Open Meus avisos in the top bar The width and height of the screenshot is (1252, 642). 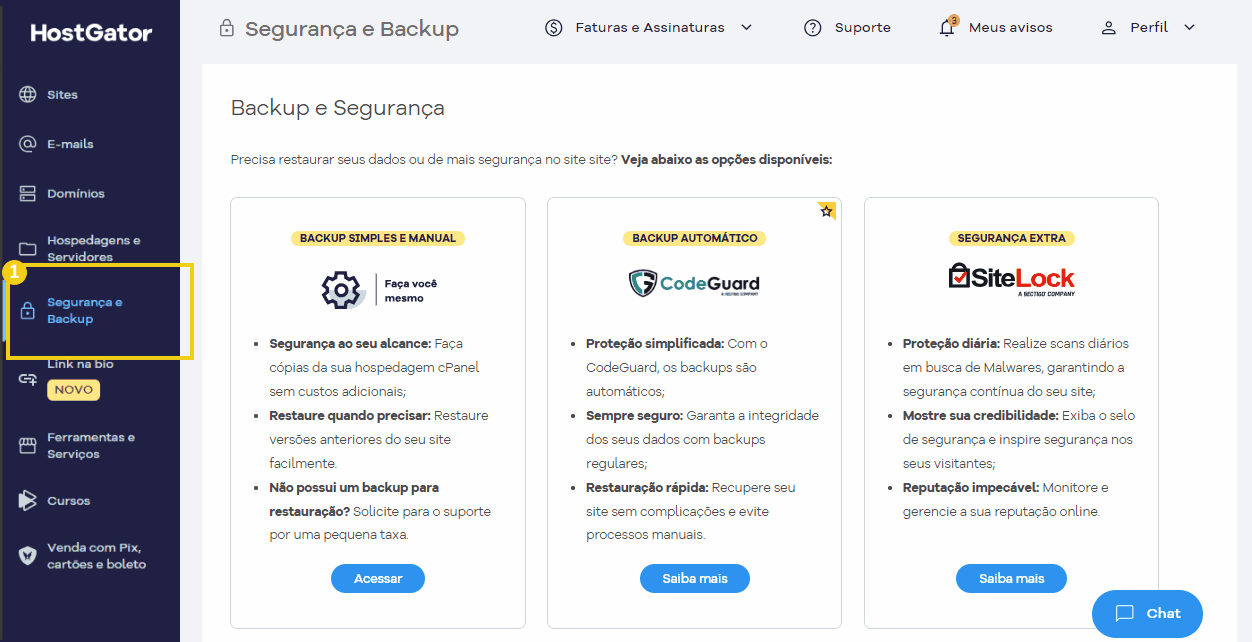1010,28
